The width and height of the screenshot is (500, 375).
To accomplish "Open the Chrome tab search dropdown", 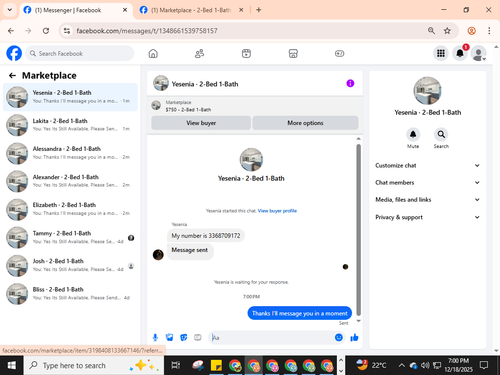I will (10, 10).
